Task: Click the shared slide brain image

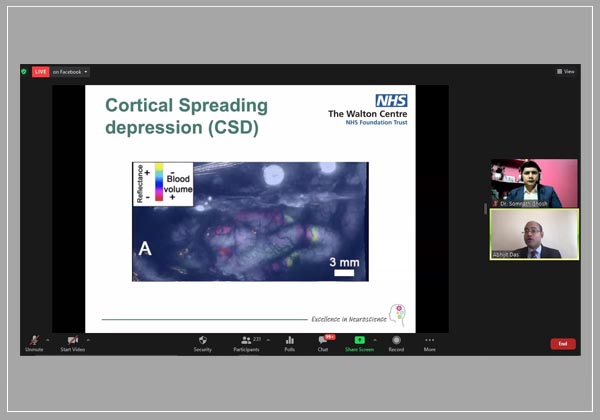Action: [x=250, y=221]
